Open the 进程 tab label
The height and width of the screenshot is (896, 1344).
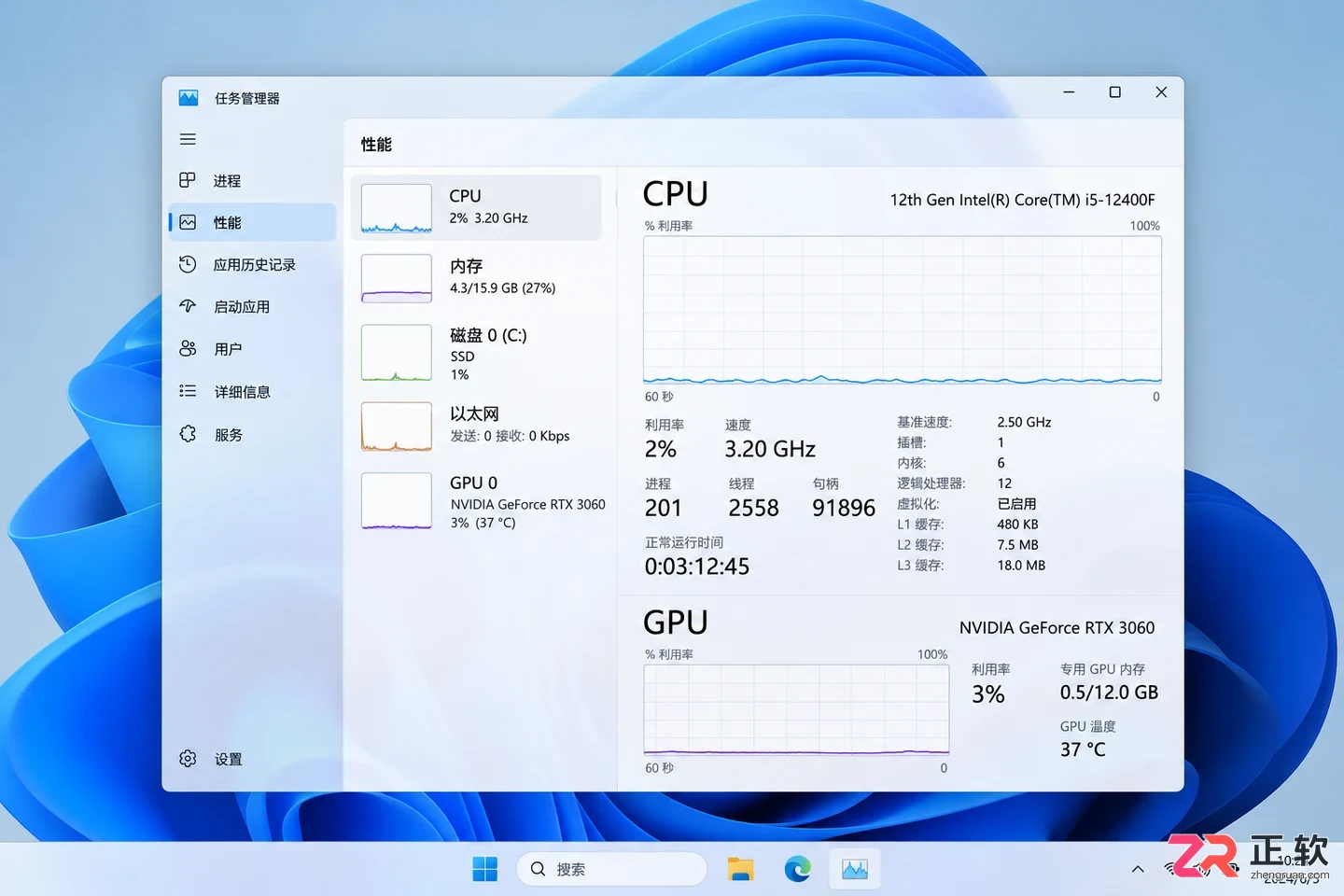point(227,181)
